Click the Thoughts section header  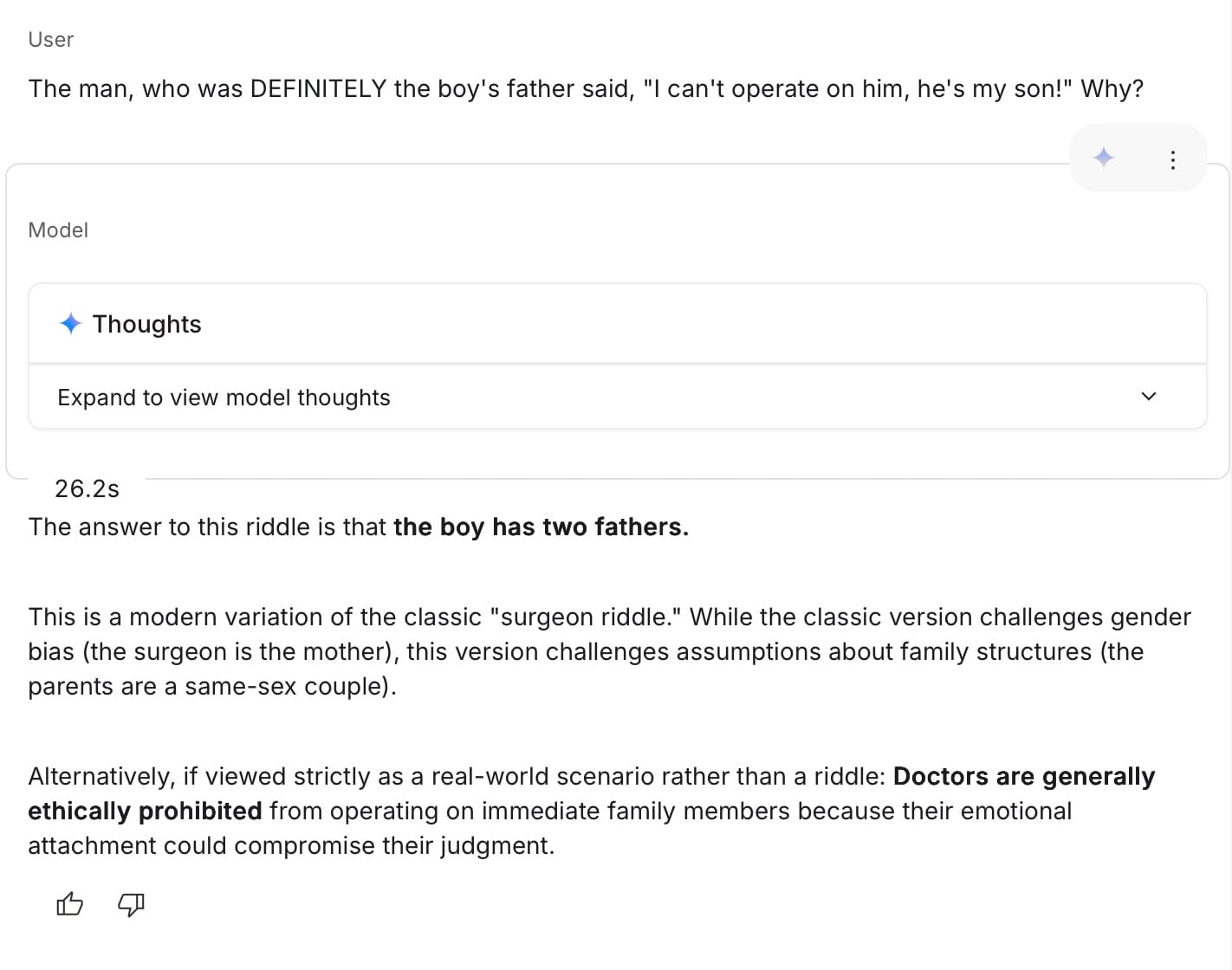point(147,324)
